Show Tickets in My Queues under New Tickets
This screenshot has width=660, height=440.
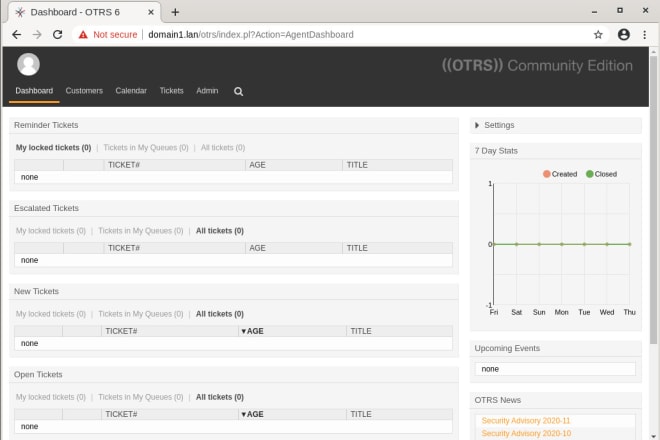click(141, 314)
